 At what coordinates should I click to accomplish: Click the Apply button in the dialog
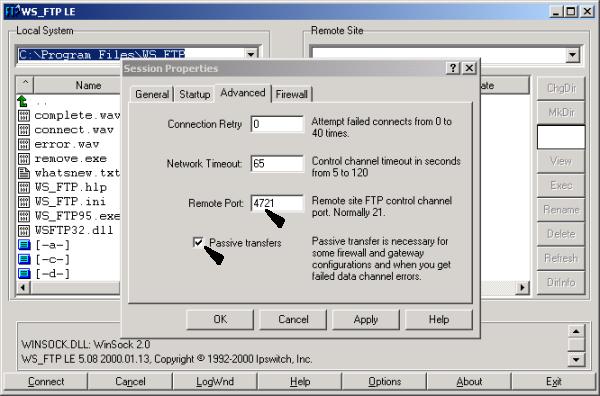tap(366, 319)
